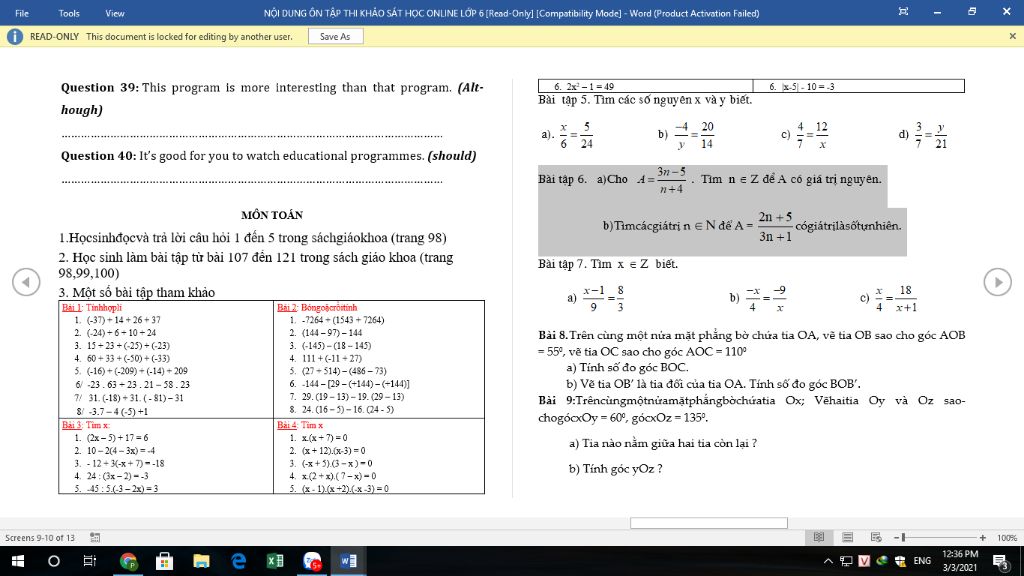Screen dimensions: 1024x576
Task: Click 'Tia nào nằm giữa hai tia còn lại'
Action: pyautogui.click(x=662, y=443)
